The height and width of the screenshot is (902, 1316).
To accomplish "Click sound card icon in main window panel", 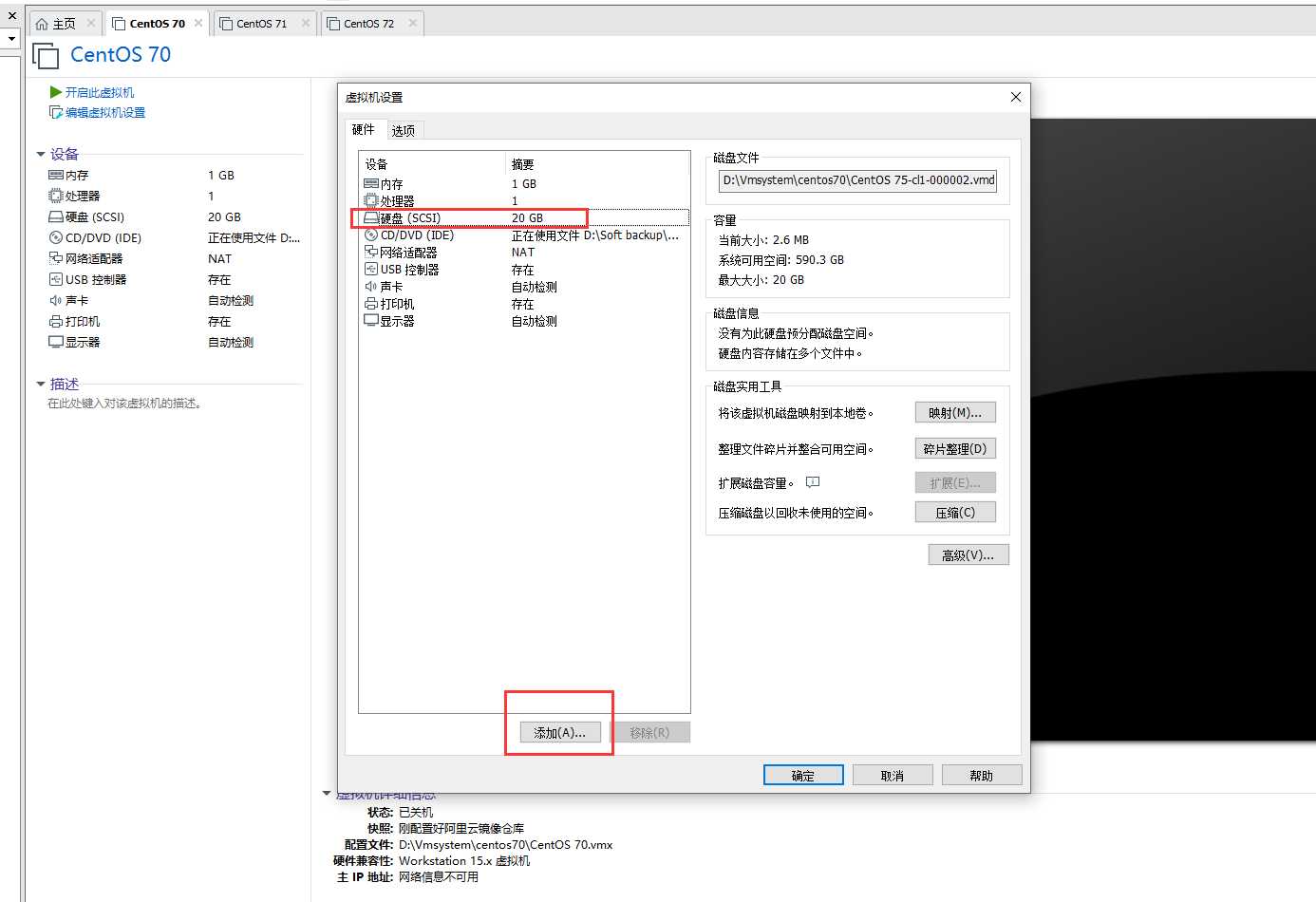I will [x=56, y=300].
